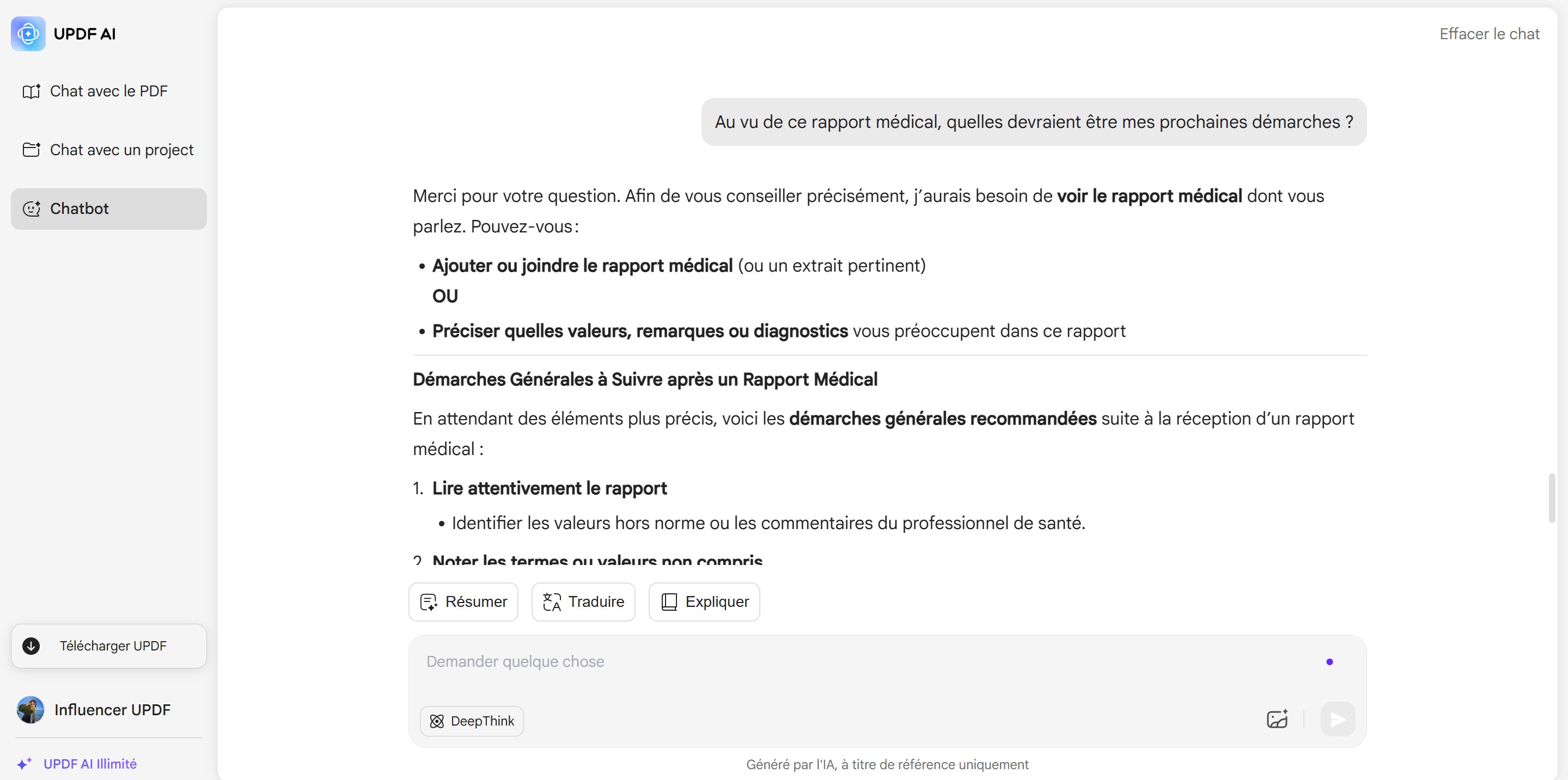Switch to Chat avec un project
The height and width of the screenshot is (780, 1568).
[x=109, y=150]
